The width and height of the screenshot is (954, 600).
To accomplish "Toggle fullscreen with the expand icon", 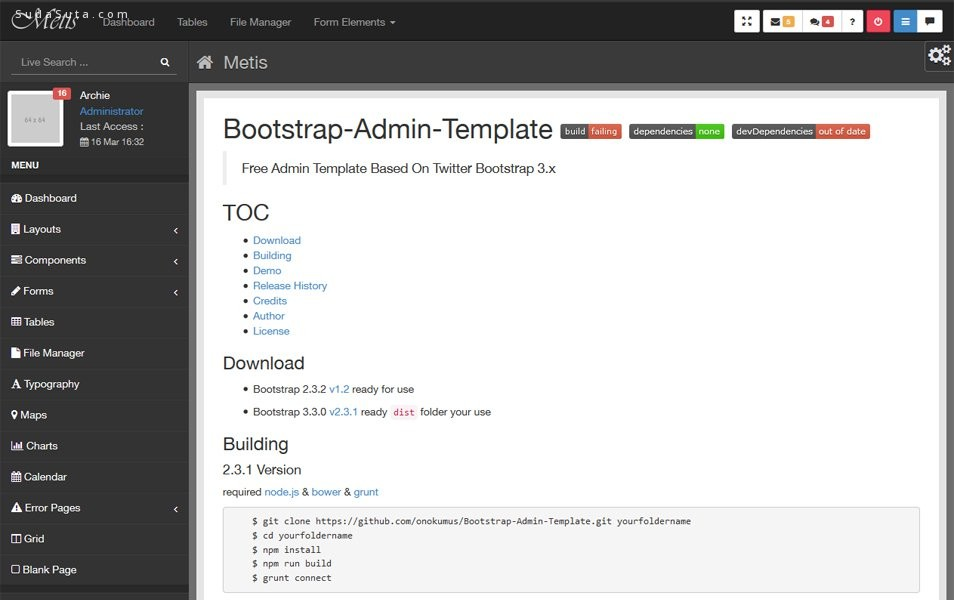I will click(x=747, y=22).
